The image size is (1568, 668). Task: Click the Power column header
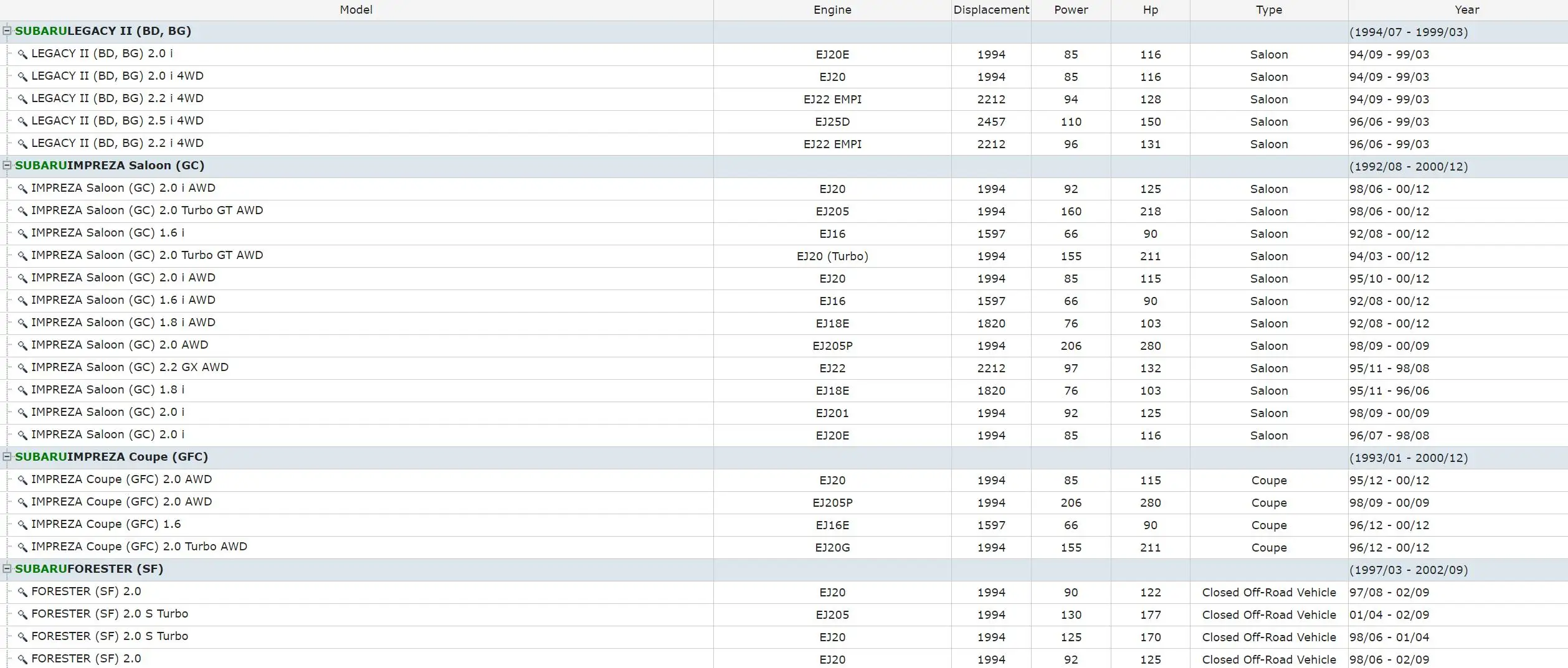click(x=1071, y=10)
